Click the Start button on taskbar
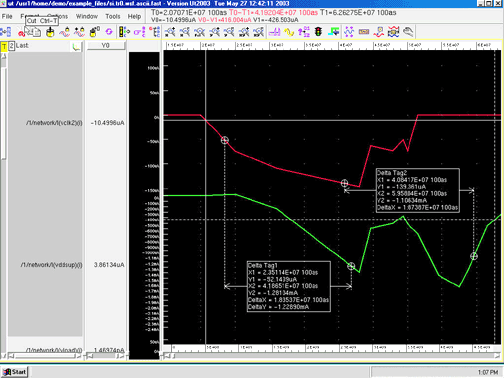 (15, 372)
